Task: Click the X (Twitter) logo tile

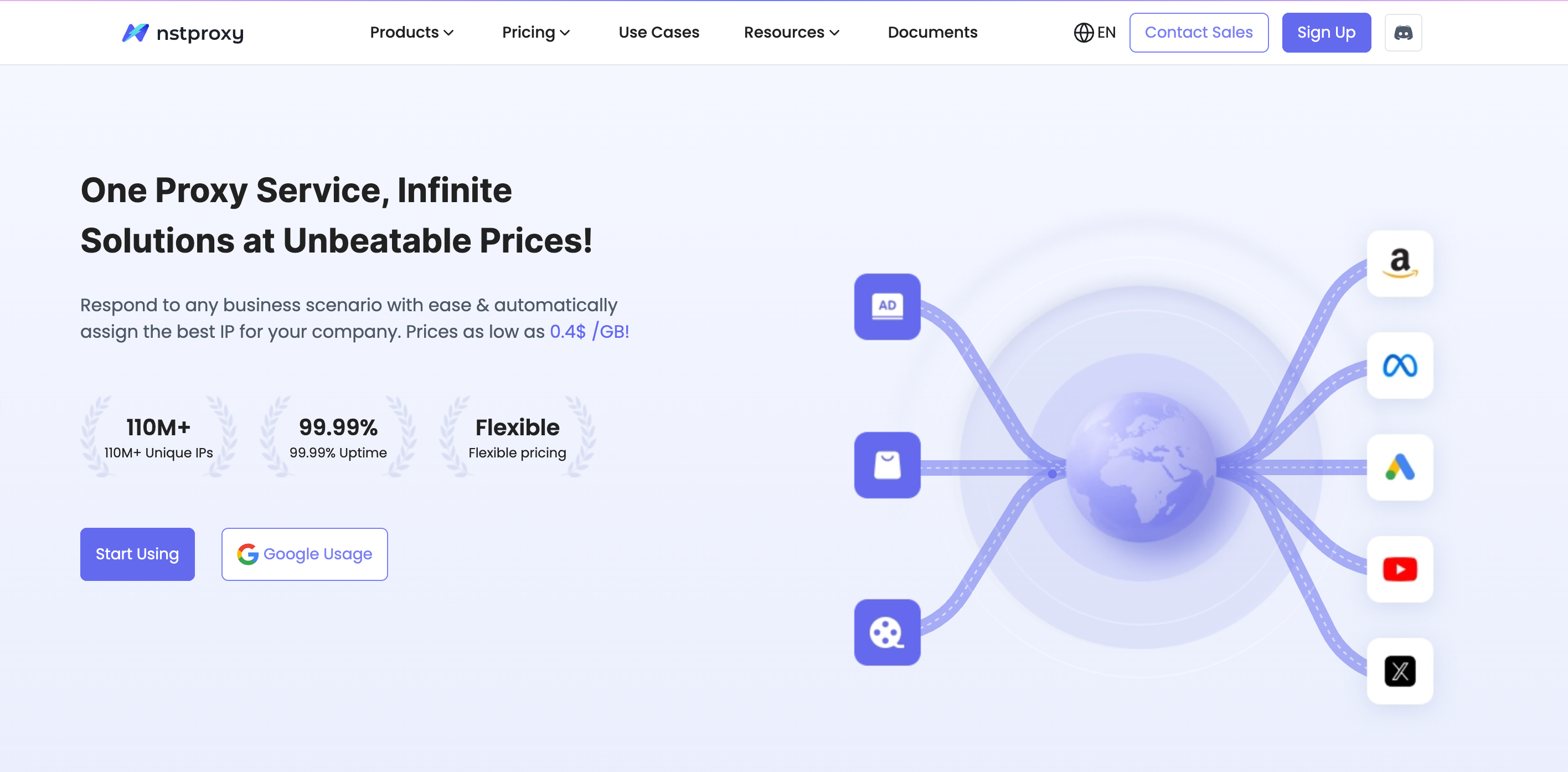Action: click(1399, 671)
